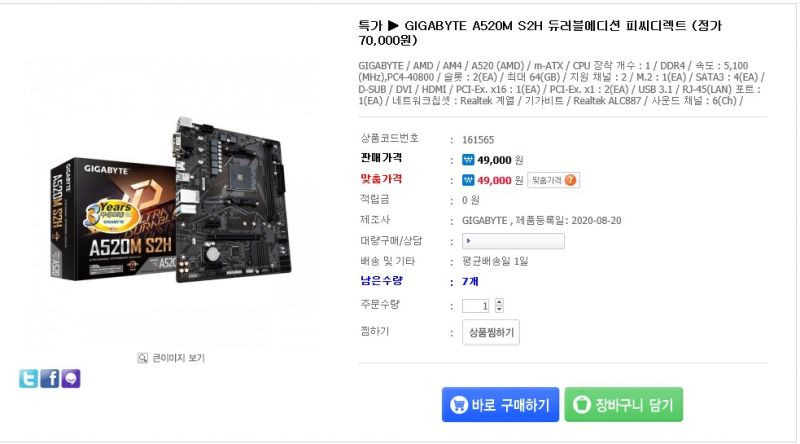Share the product via Facebook icon
Viewport: 800px width, 444px height.
coord(49,379)
